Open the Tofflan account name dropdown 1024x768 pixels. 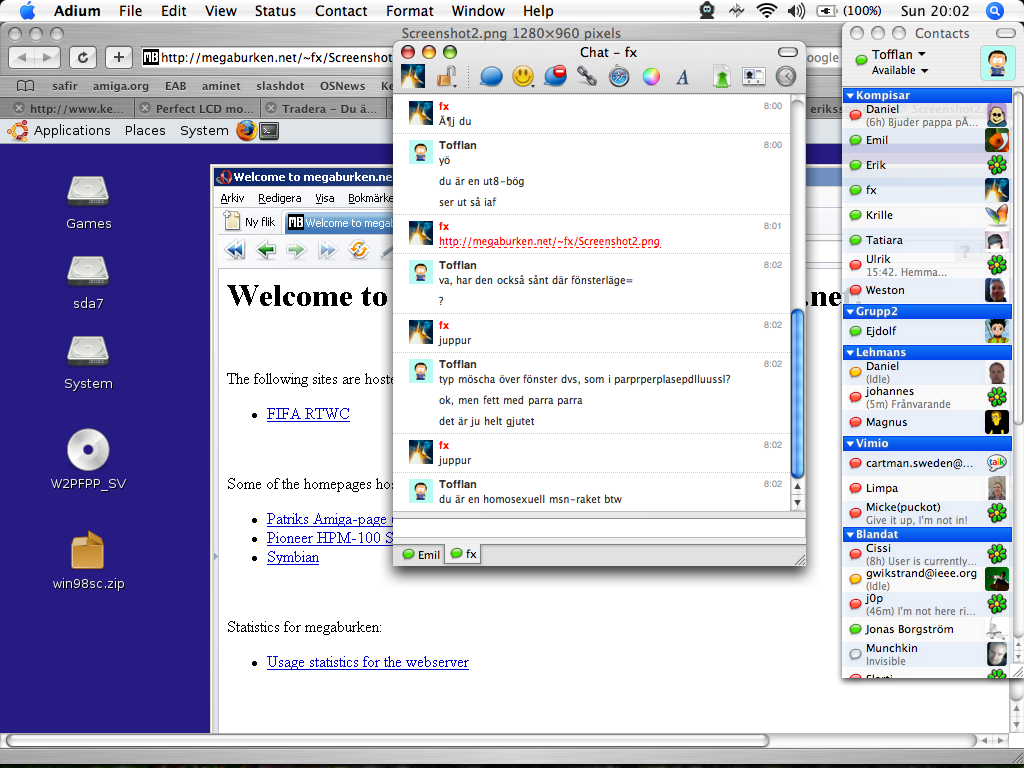[x=899, y=54]
